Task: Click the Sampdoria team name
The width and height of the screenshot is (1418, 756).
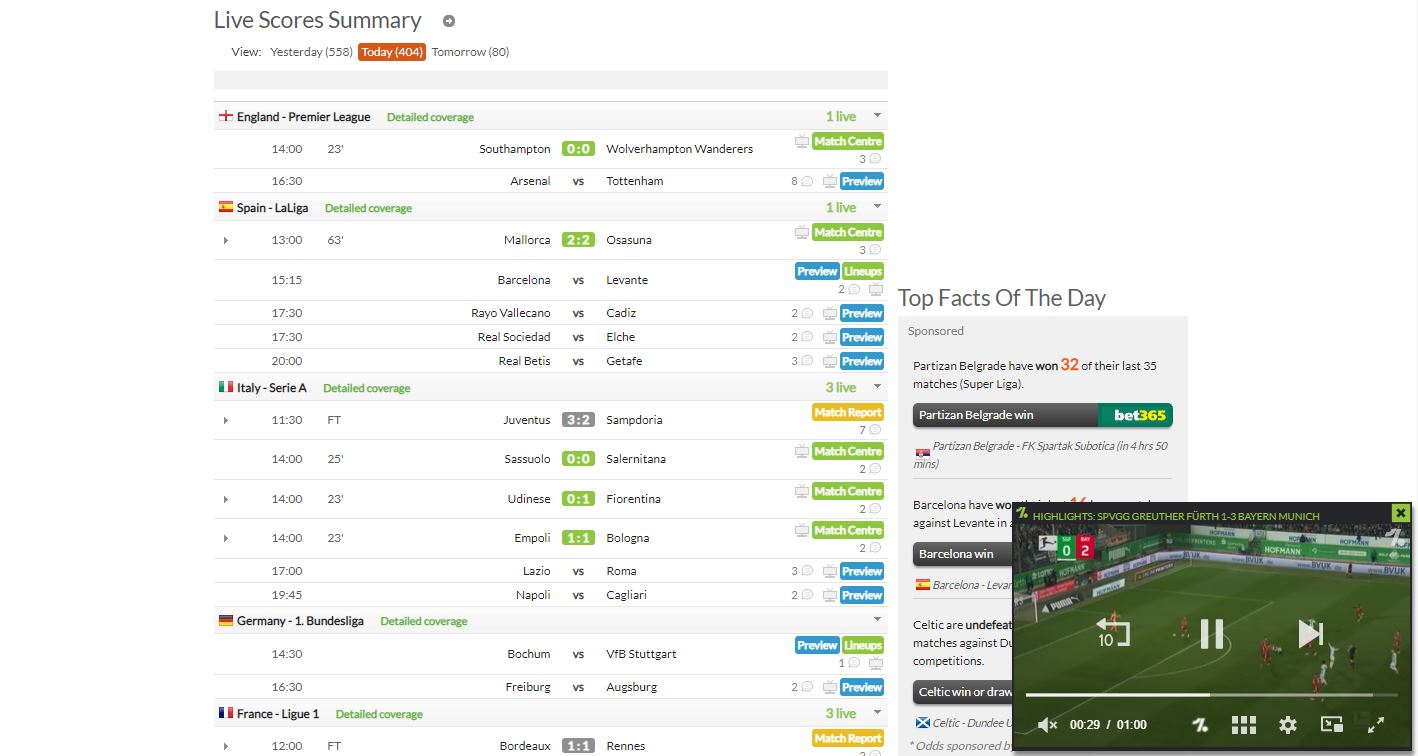Action: coord(634,420)
